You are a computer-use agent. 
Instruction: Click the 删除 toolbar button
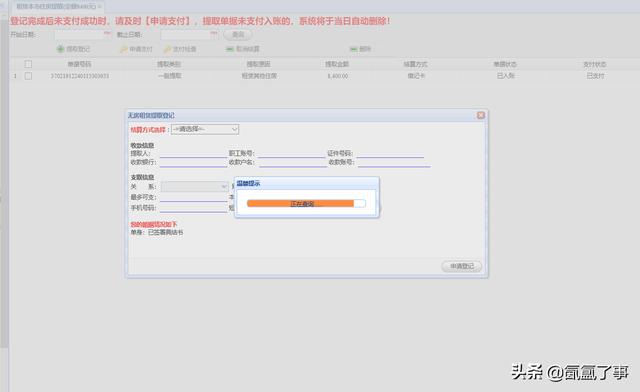tap(360, 49)
